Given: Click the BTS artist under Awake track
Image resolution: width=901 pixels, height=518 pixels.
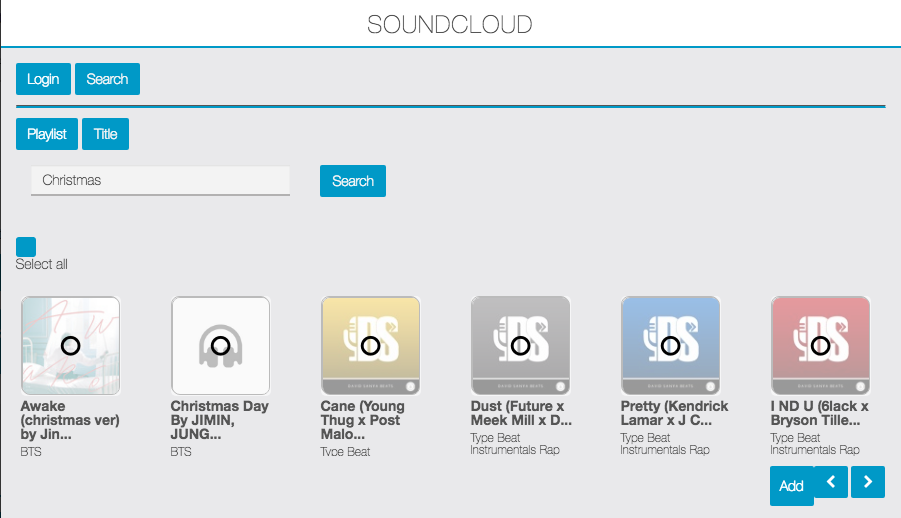Looking at the screenshot, I should 31,452.
